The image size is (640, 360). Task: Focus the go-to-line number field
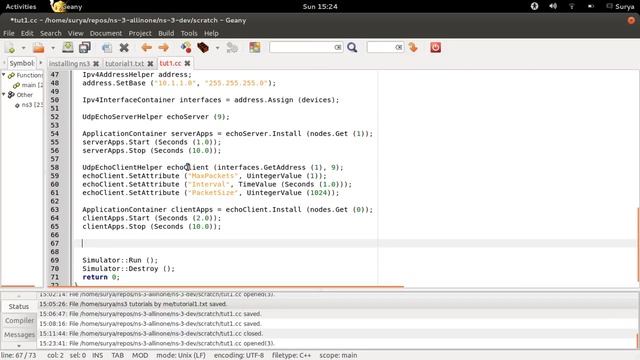(382, 47)
